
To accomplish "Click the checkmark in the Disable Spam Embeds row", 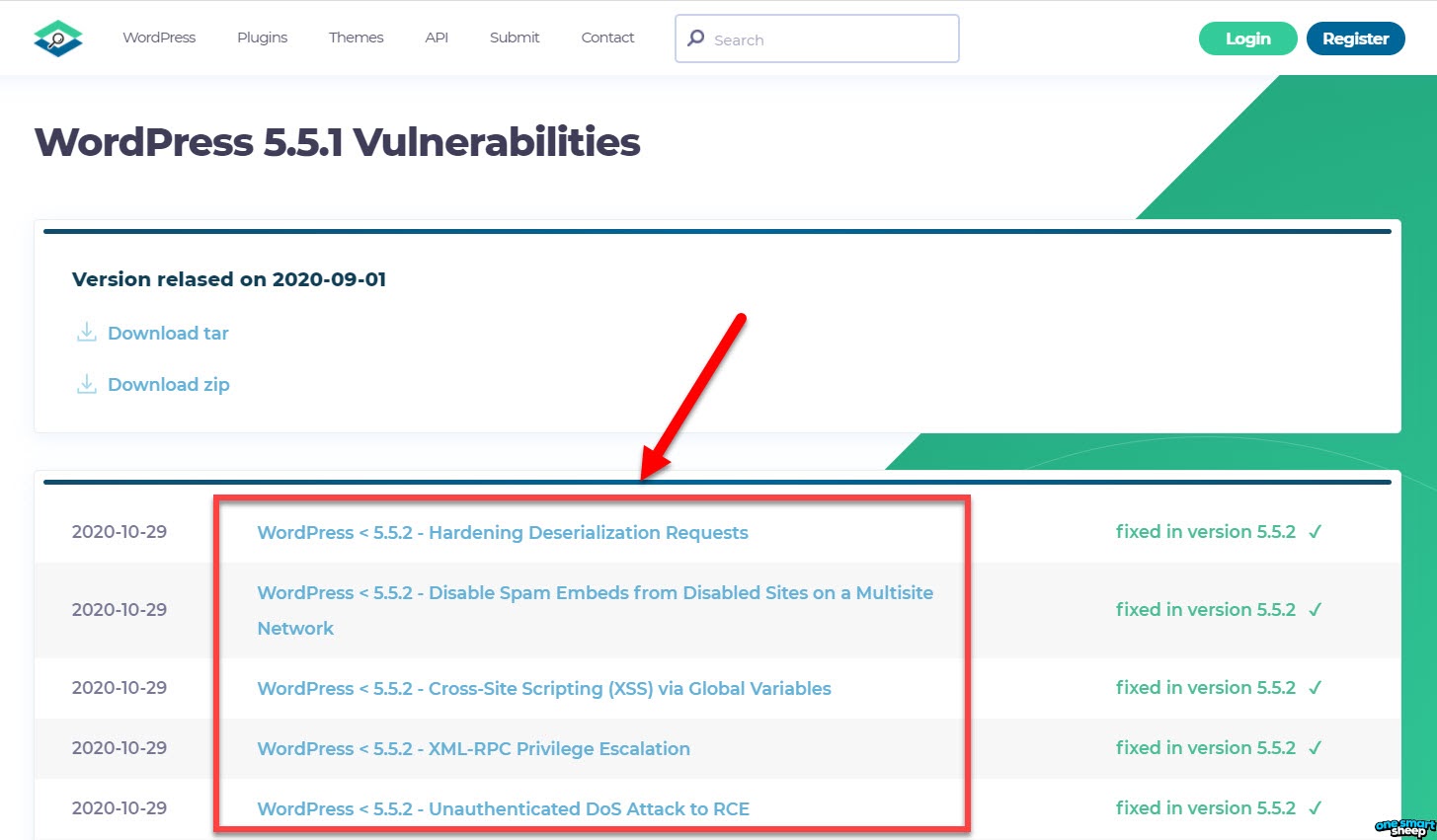I will coord(1315,610).
